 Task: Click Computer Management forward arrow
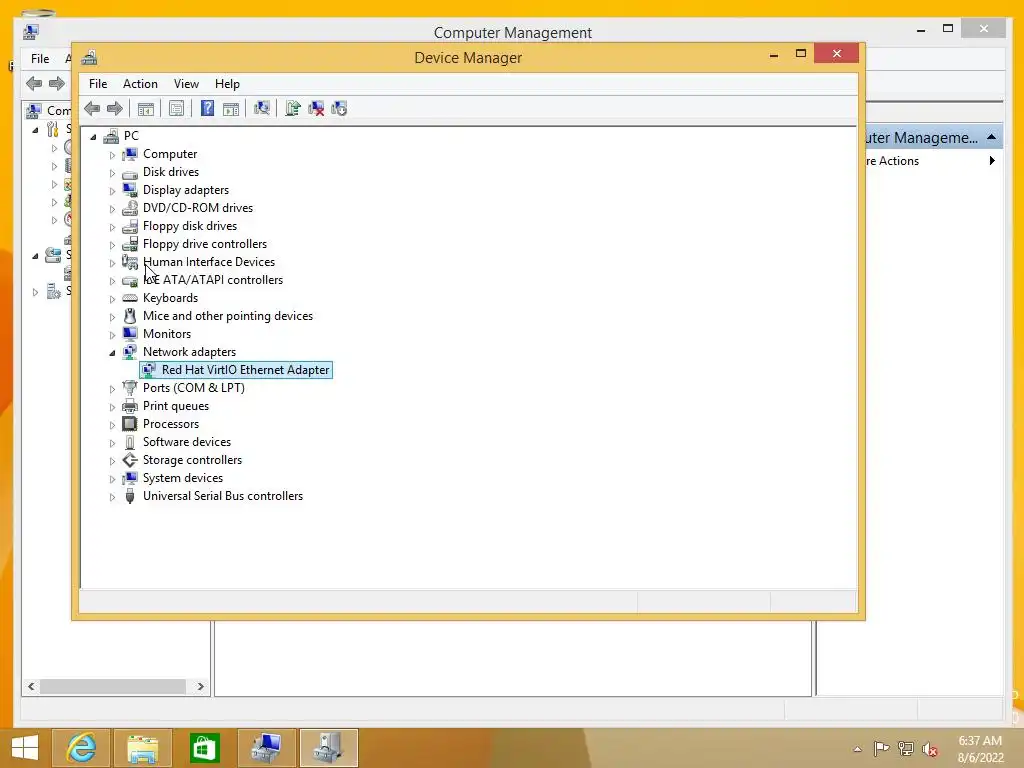[57, 83]
